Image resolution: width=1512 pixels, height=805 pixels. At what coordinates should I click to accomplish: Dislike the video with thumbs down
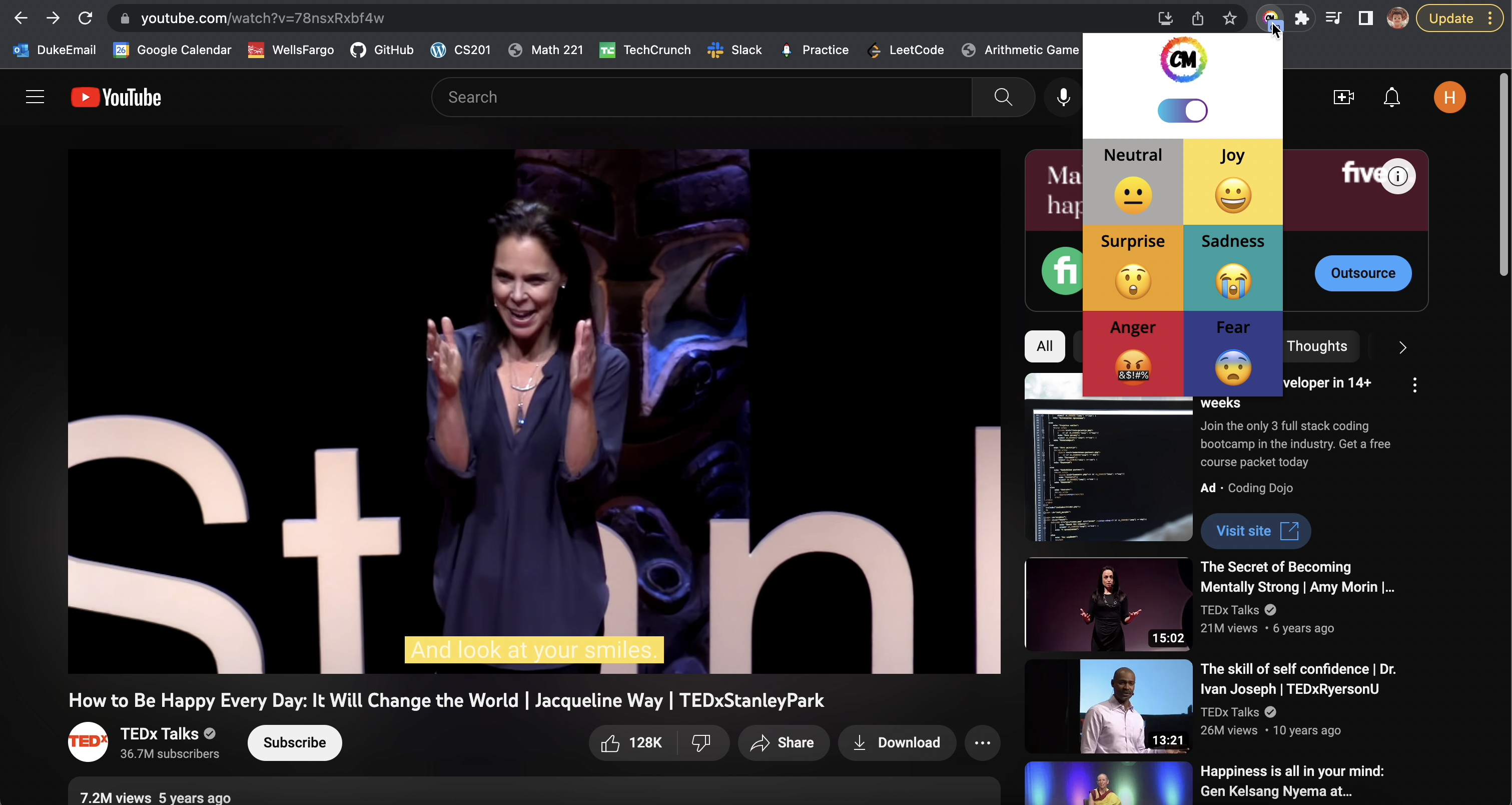701,743
